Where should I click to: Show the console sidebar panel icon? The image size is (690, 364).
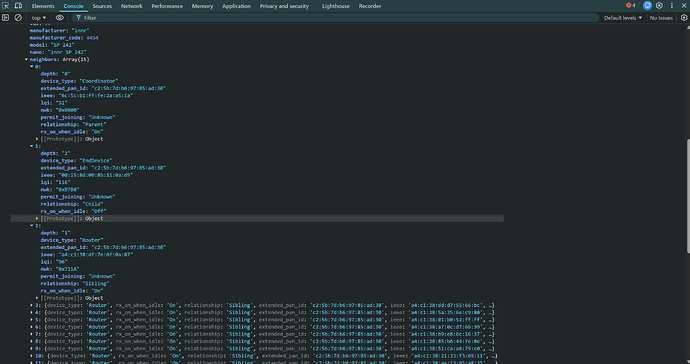pyautogui.click(x=5, y=18)
